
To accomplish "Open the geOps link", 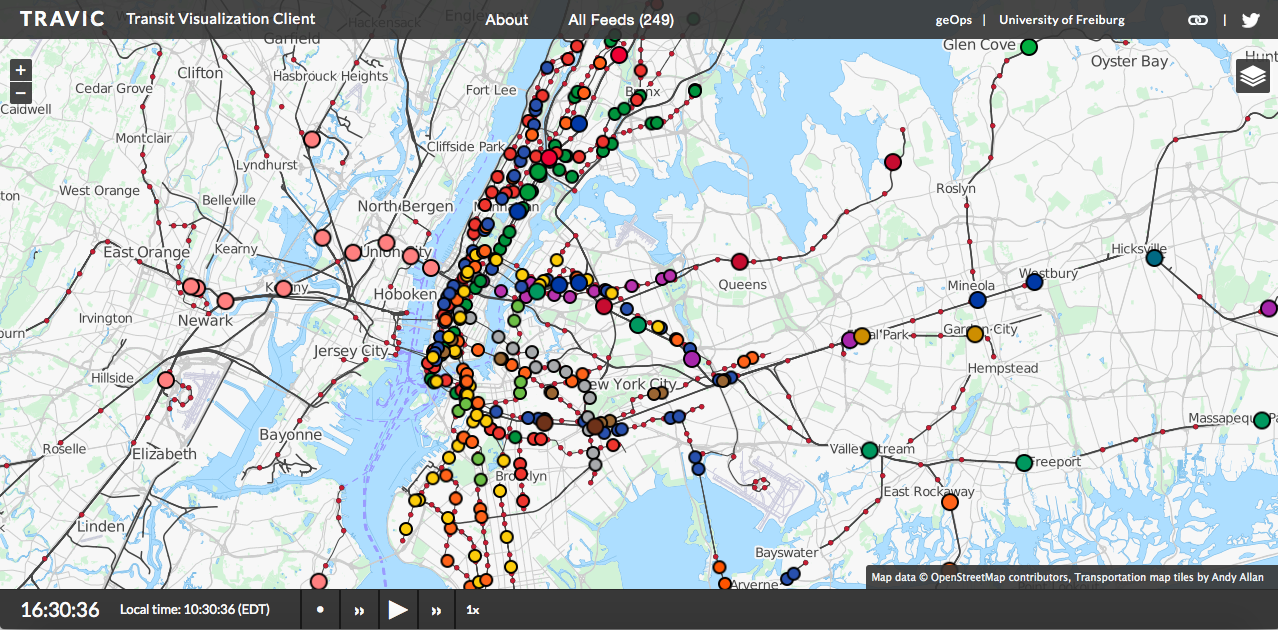I will [x=954, y=19].
